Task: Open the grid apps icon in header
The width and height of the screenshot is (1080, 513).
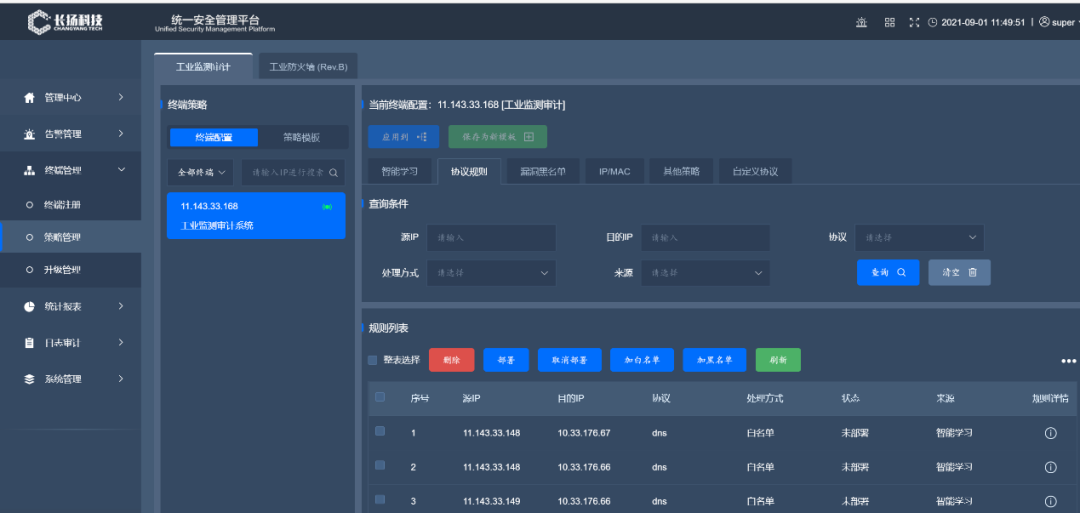Action: point(889,22)
